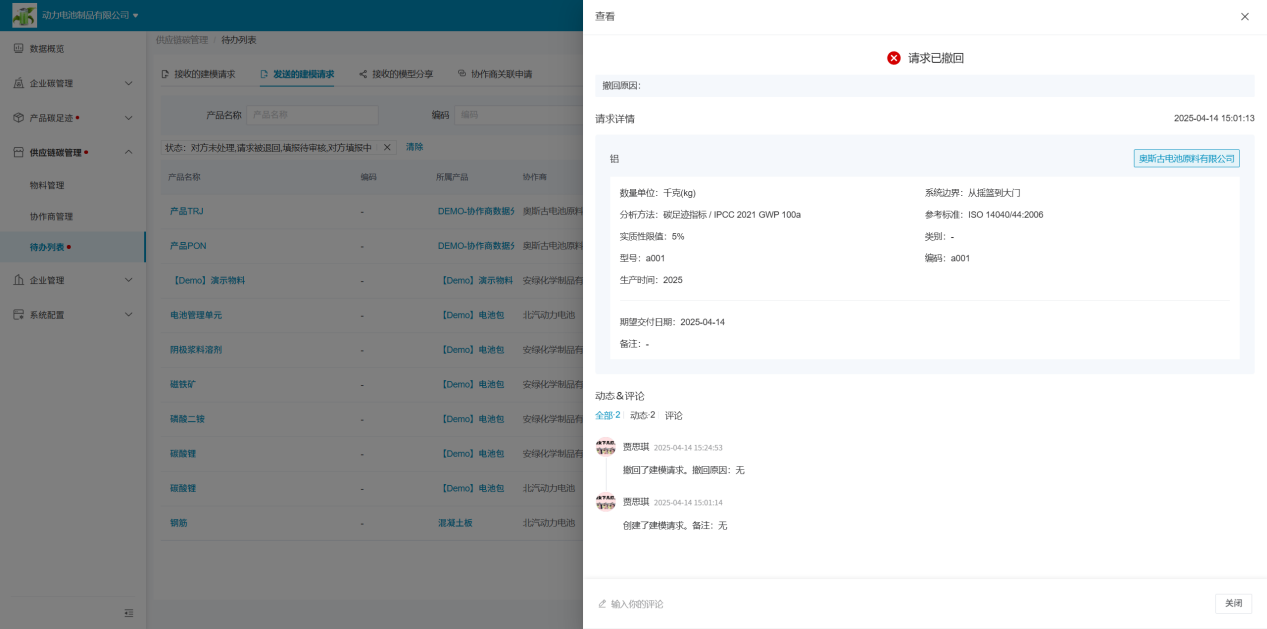Clear filters with 清除 link
Screen dimensions: 1267x629
coord(414,147)
